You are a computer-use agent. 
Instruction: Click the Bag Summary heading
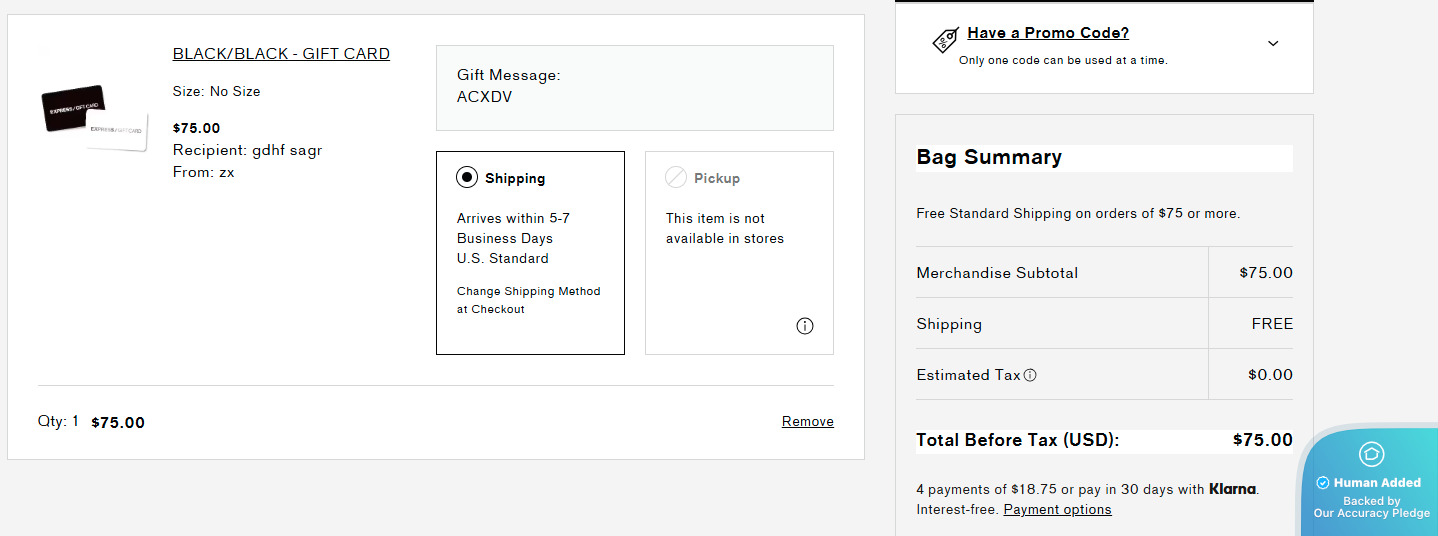point(989,157)
